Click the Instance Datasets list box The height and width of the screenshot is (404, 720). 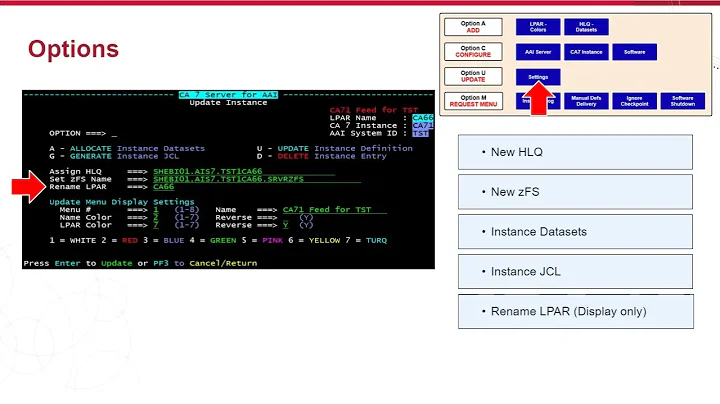click(575, 232)
